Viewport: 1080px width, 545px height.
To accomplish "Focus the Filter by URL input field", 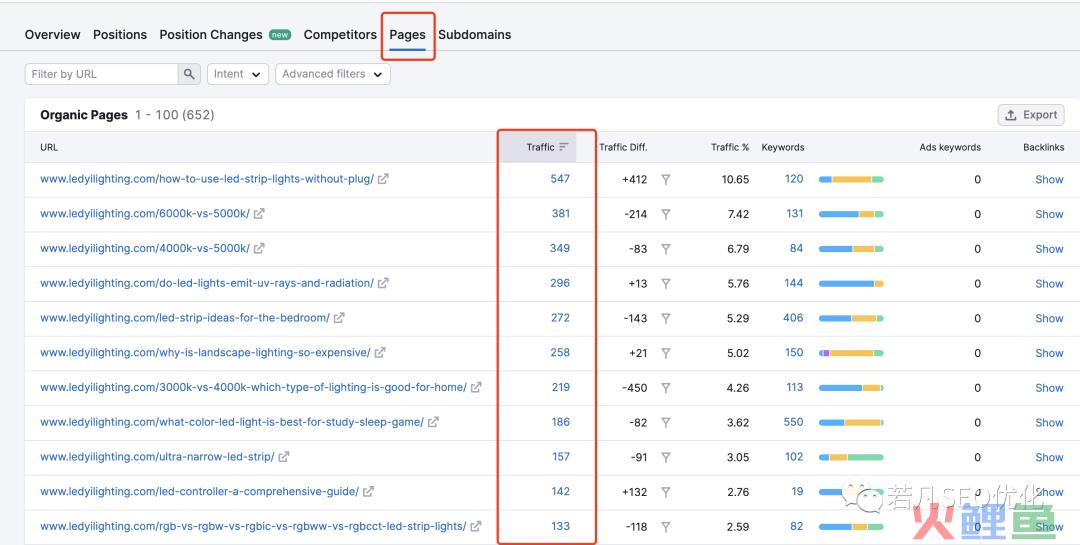I will [x=102, y=74].
